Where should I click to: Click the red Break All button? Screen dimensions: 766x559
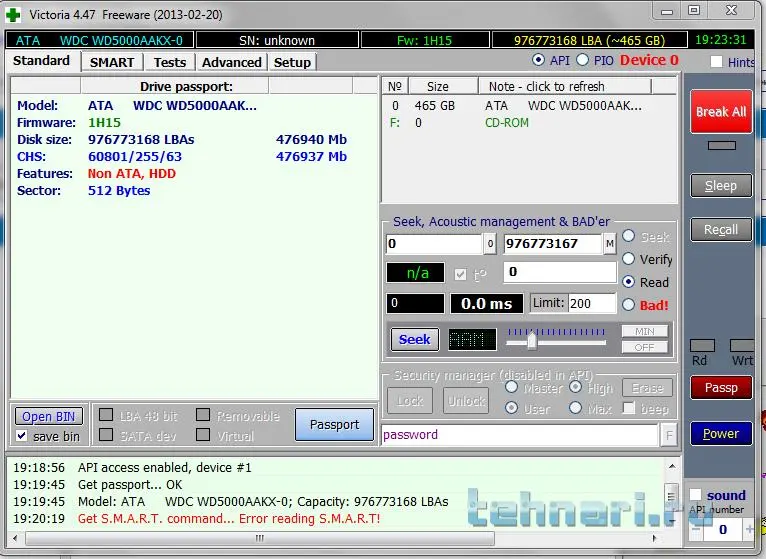(x=721, y=112)
